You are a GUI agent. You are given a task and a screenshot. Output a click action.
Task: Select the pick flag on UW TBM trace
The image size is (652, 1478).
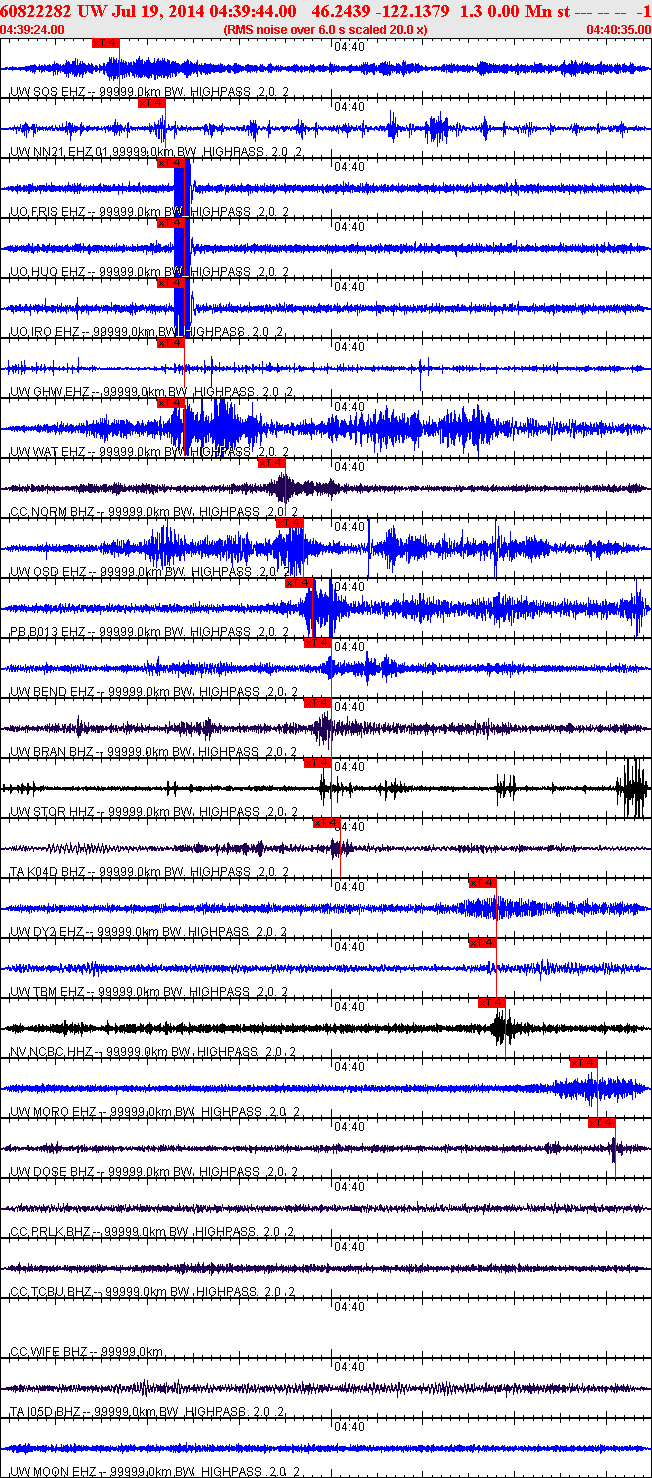482,943
